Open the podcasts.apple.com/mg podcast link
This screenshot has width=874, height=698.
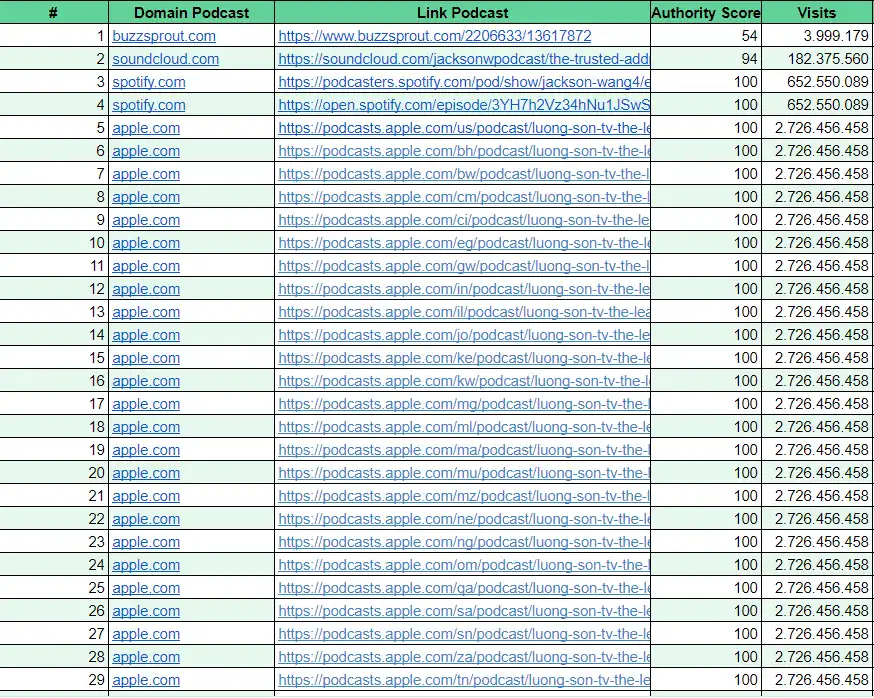pos(464,404)
